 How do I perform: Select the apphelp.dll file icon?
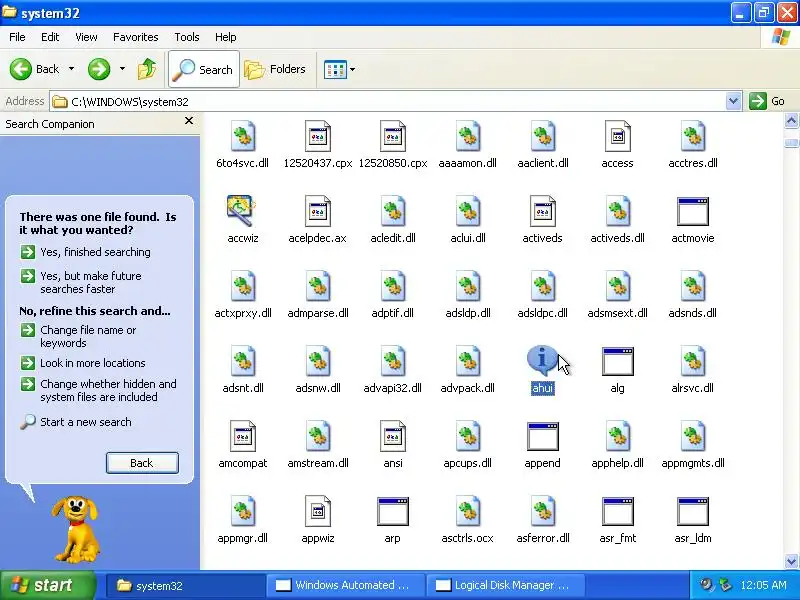(617, 436)
